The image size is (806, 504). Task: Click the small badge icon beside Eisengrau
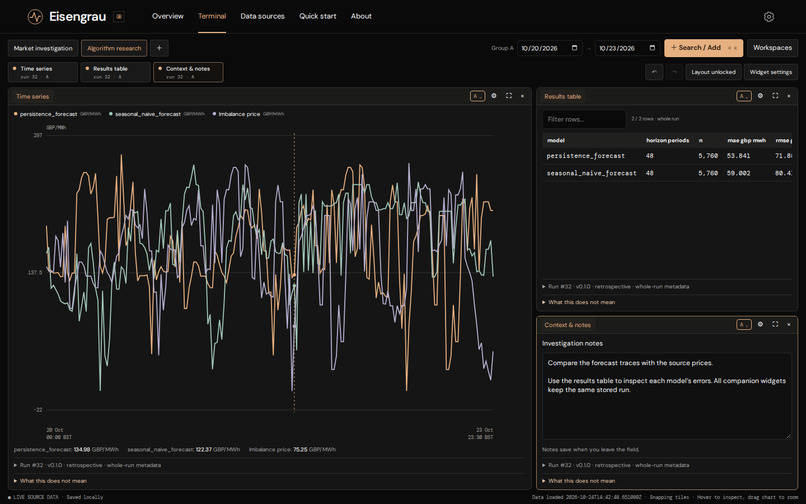click(119, 16)
